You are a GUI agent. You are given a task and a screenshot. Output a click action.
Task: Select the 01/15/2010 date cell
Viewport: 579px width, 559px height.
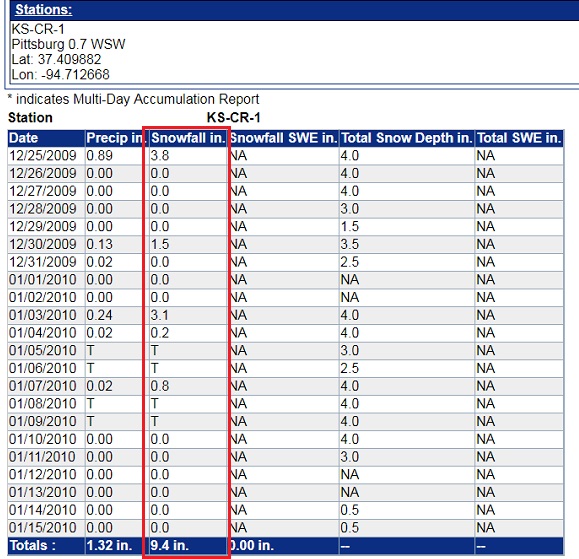(x=42, y=528)
